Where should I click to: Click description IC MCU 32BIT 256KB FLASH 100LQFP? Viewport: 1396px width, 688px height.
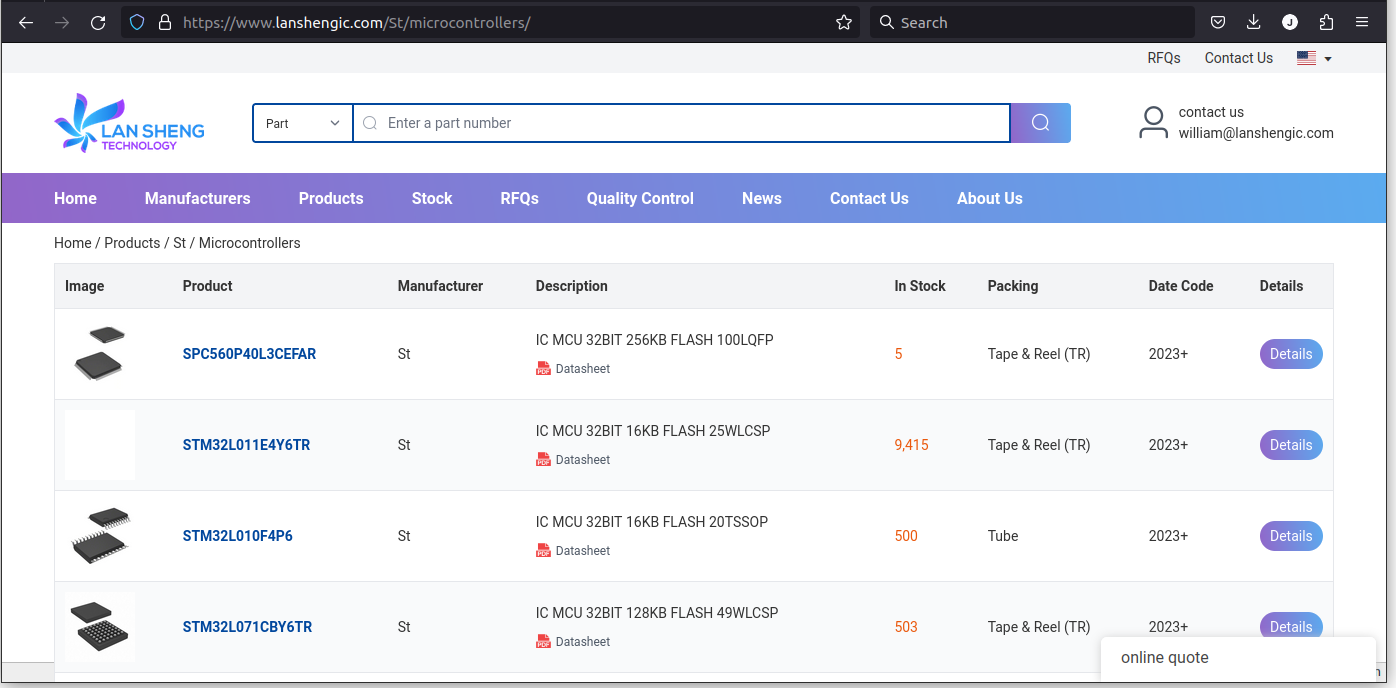pos(655,340)
